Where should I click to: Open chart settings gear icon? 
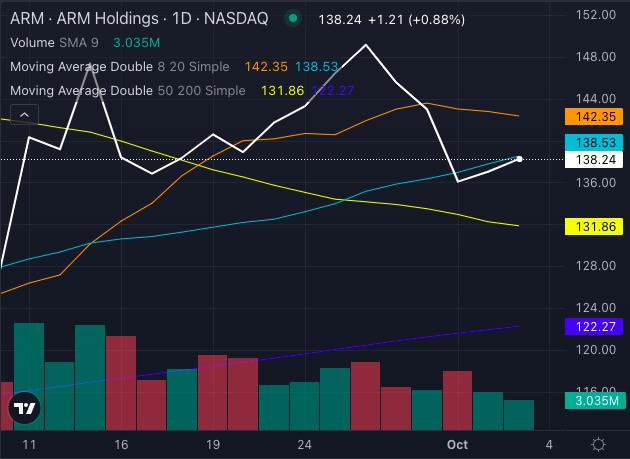(598, 445)
